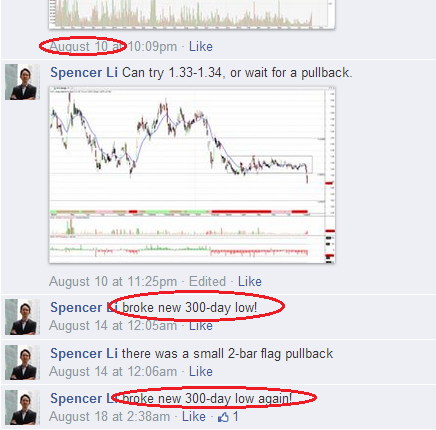Open the Spencer Li name on the pullback comment
The height and width of the screenshot is (430, 436).
(84, 72)
